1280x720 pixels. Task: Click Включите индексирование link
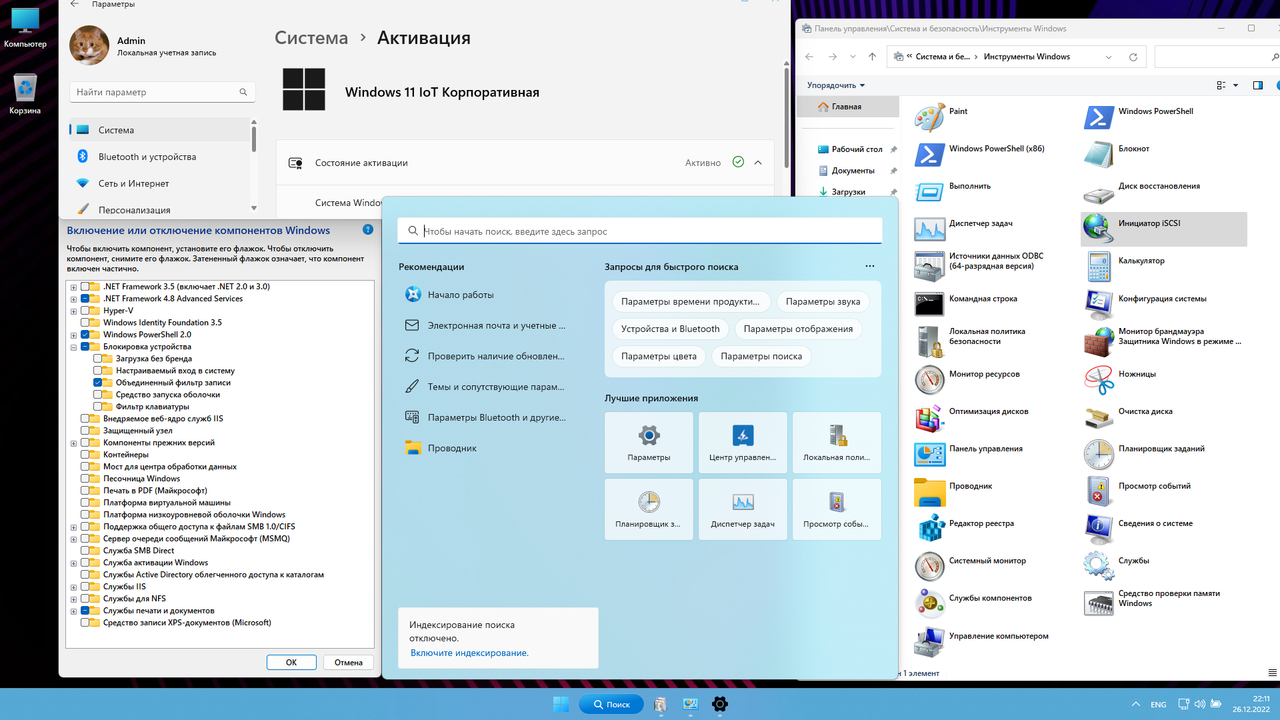[469, 653]
